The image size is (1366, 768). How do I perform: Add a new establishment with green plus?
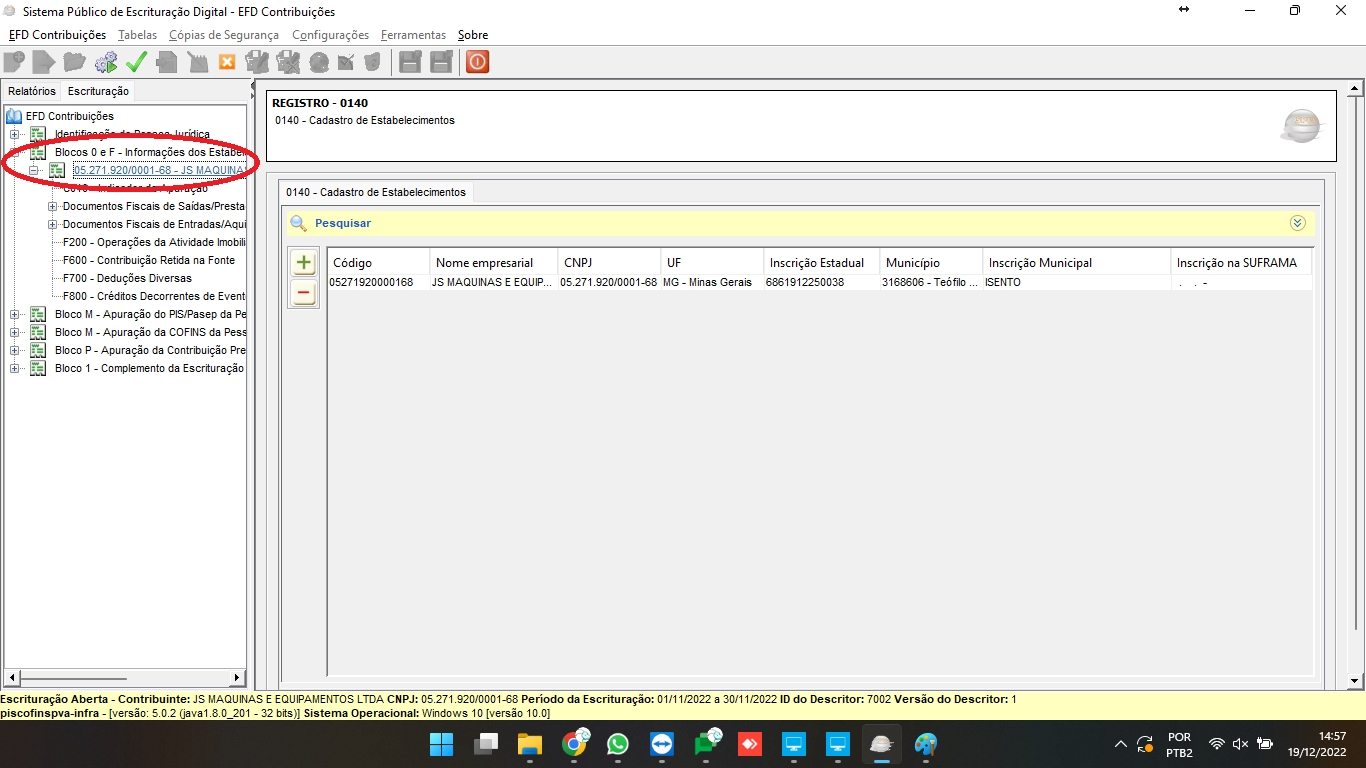(x=304, y=264)
